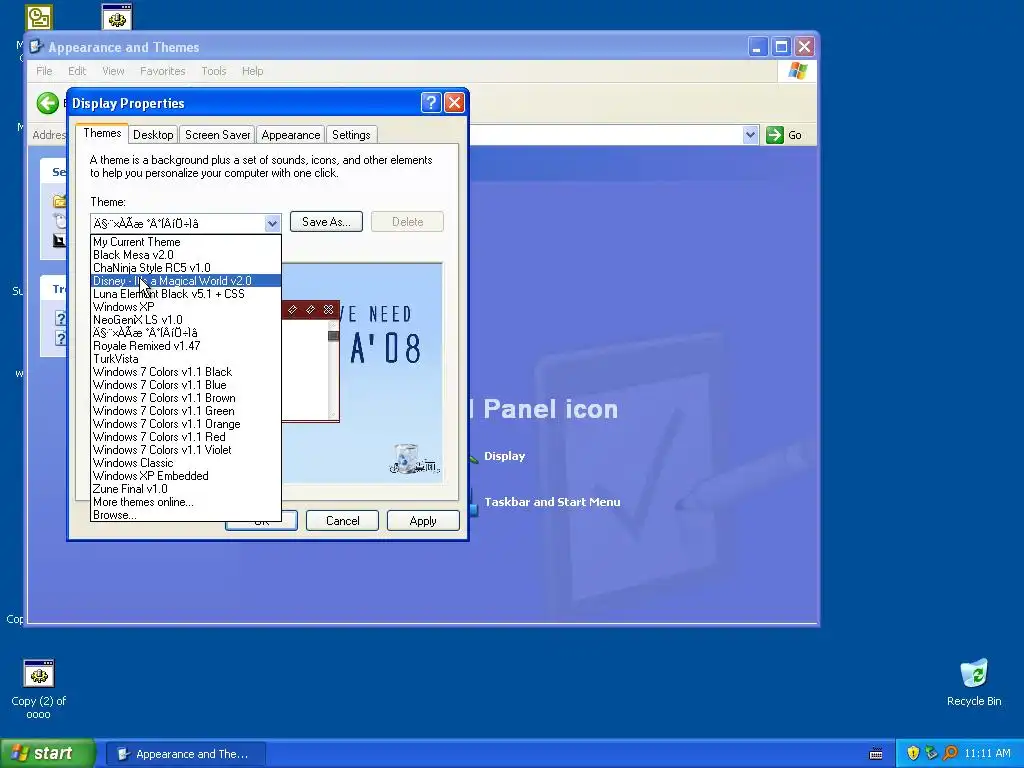
Task: Click the theme preview thumbnail
Action: click(x=362, y=373)
